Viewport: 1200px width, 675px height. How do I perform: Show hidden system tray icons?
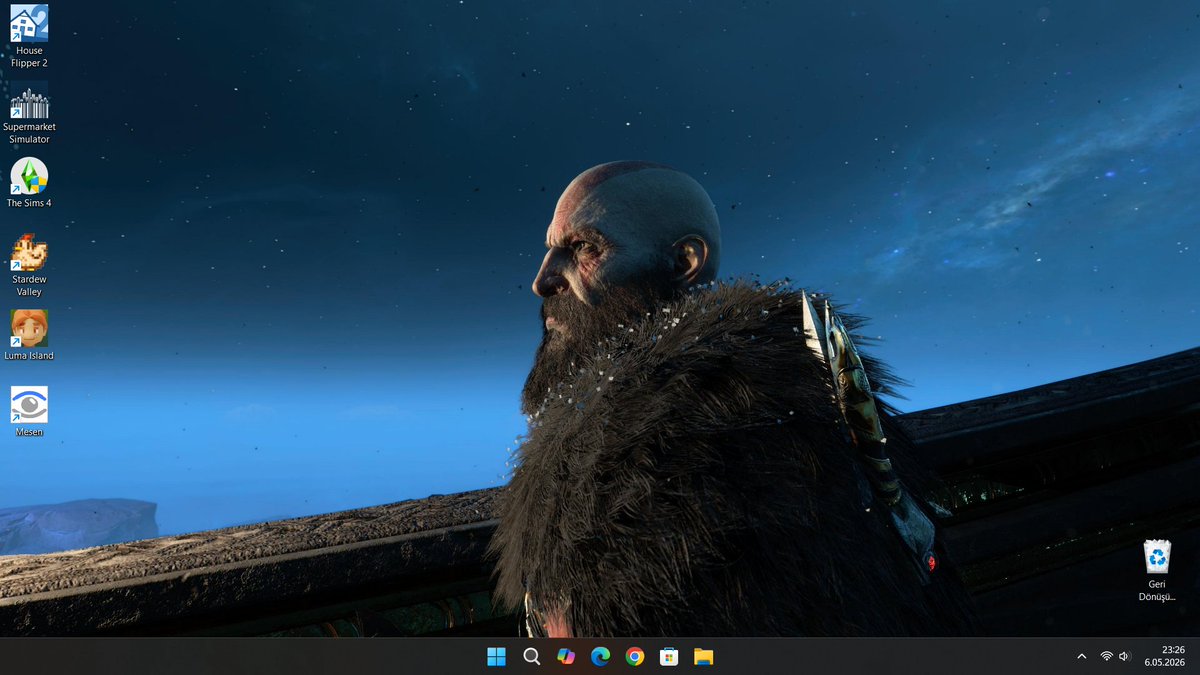[x=1081, y=656]
